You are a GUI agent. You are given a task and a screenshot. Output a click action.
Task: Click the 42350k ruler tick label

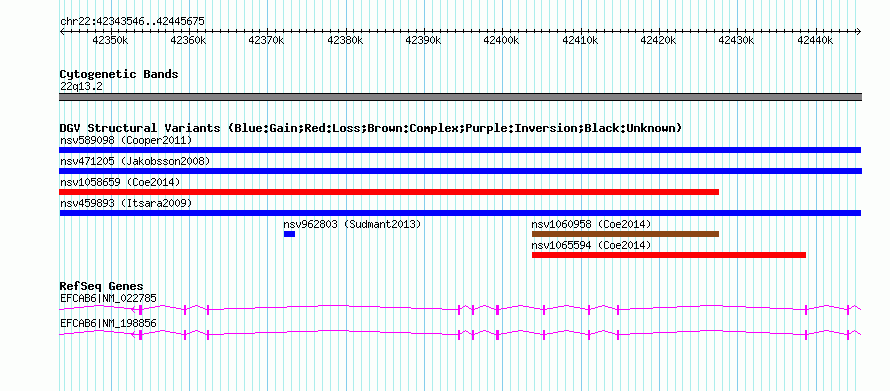[110, 40]
